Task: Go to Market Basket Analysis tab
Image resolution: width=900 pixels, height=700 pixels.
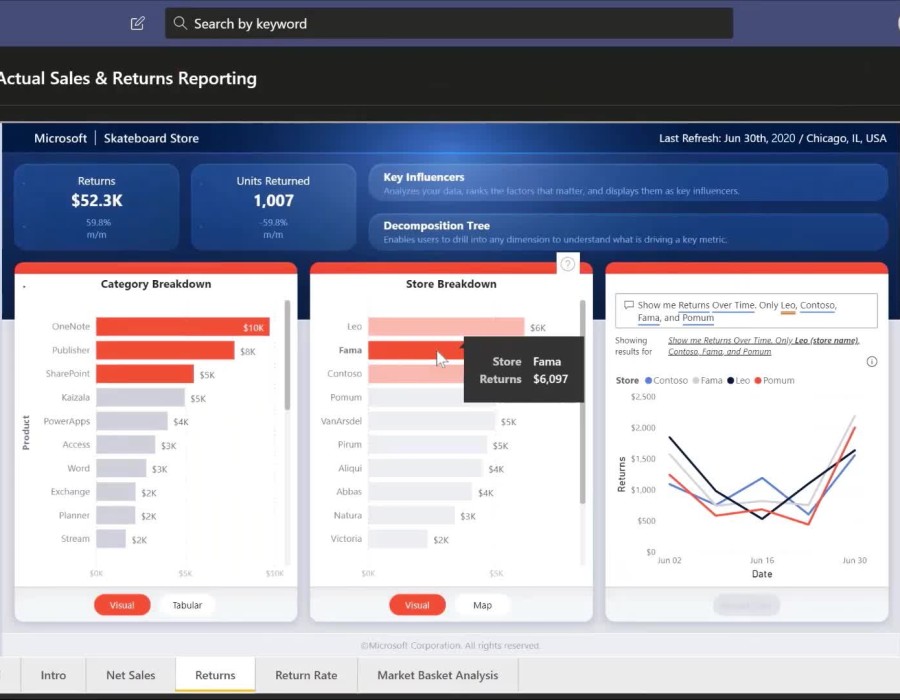Action: (x=437, y=675)
